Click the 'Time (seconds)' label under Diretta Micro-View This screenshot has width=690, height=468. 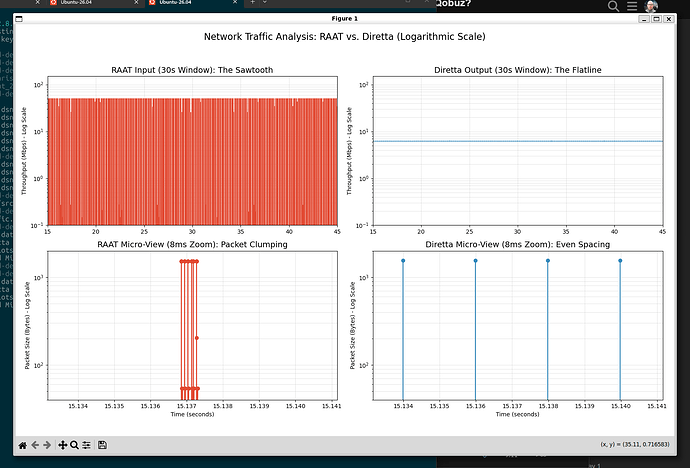[x=518, y=414]
